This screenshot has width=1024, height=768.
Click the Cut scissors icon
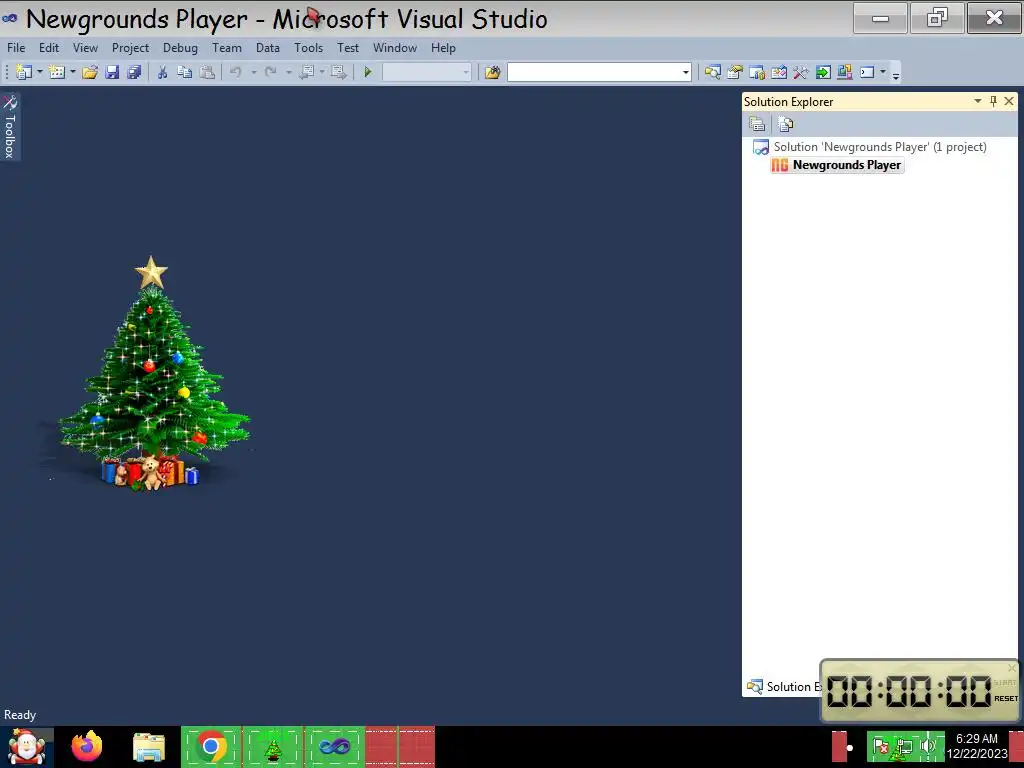pos(163,72)
